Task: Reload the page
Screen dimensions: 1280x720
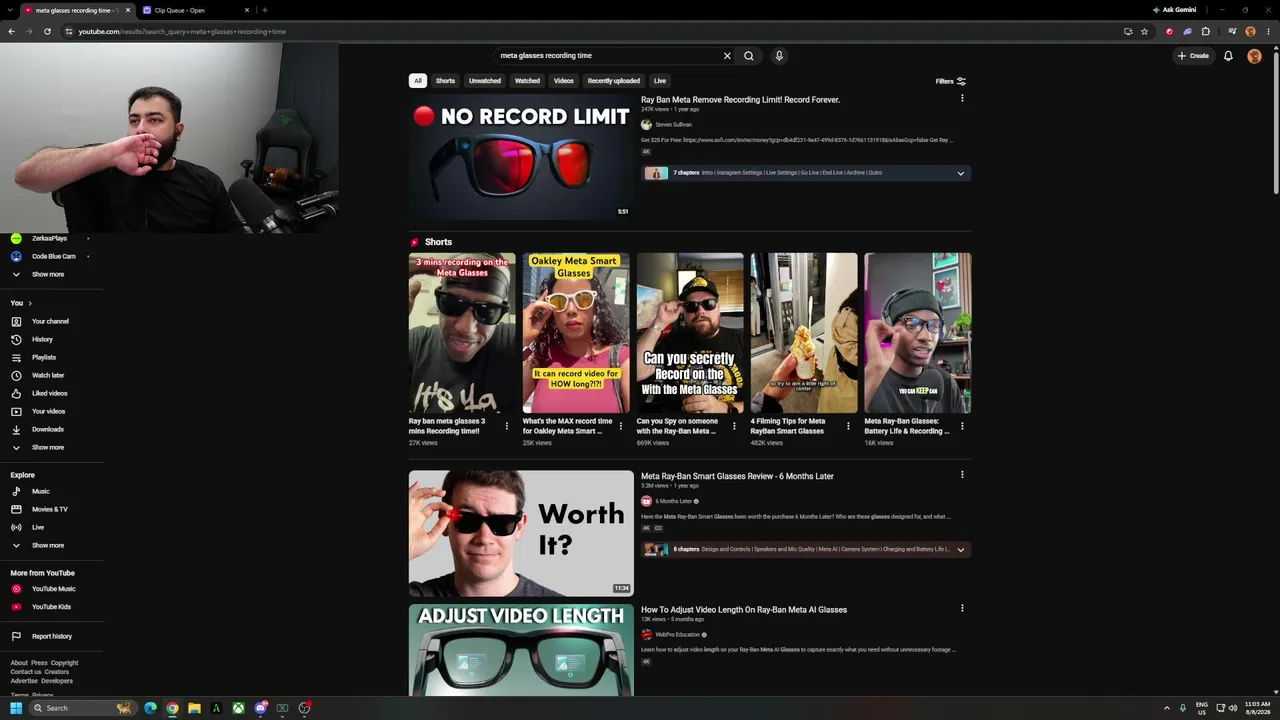Action: click(47, 31)
